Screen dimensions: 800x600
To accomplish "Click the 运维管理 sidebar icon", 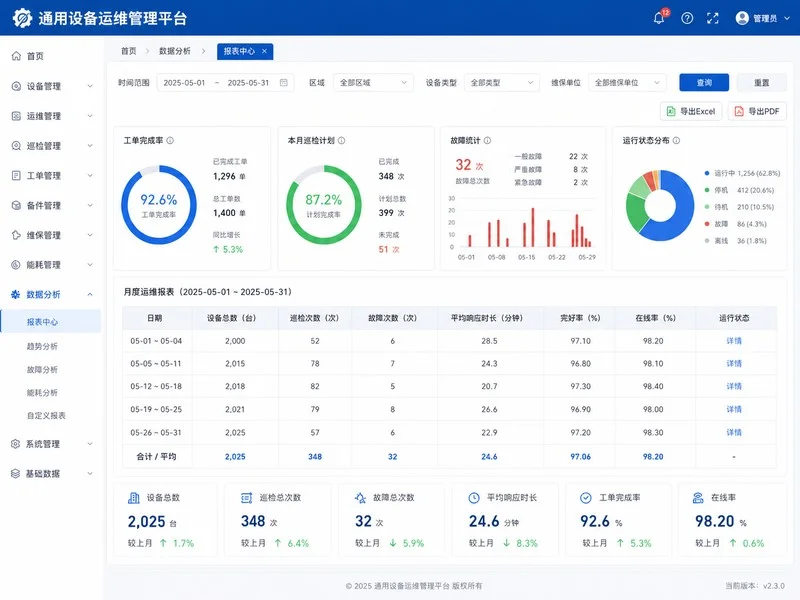I will point(16,116).
